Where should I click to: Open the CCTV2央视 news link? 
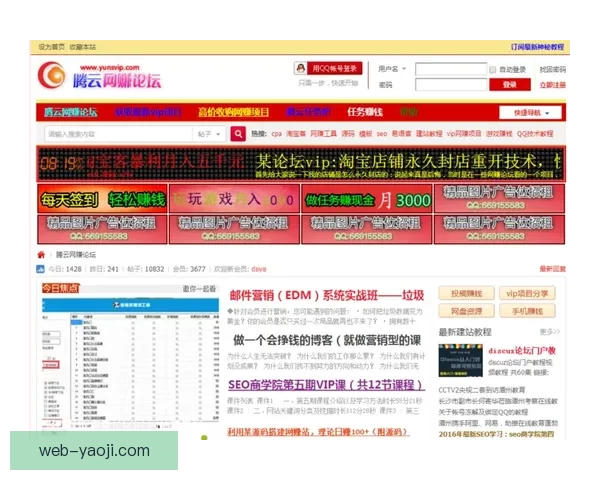coord(482,390)
